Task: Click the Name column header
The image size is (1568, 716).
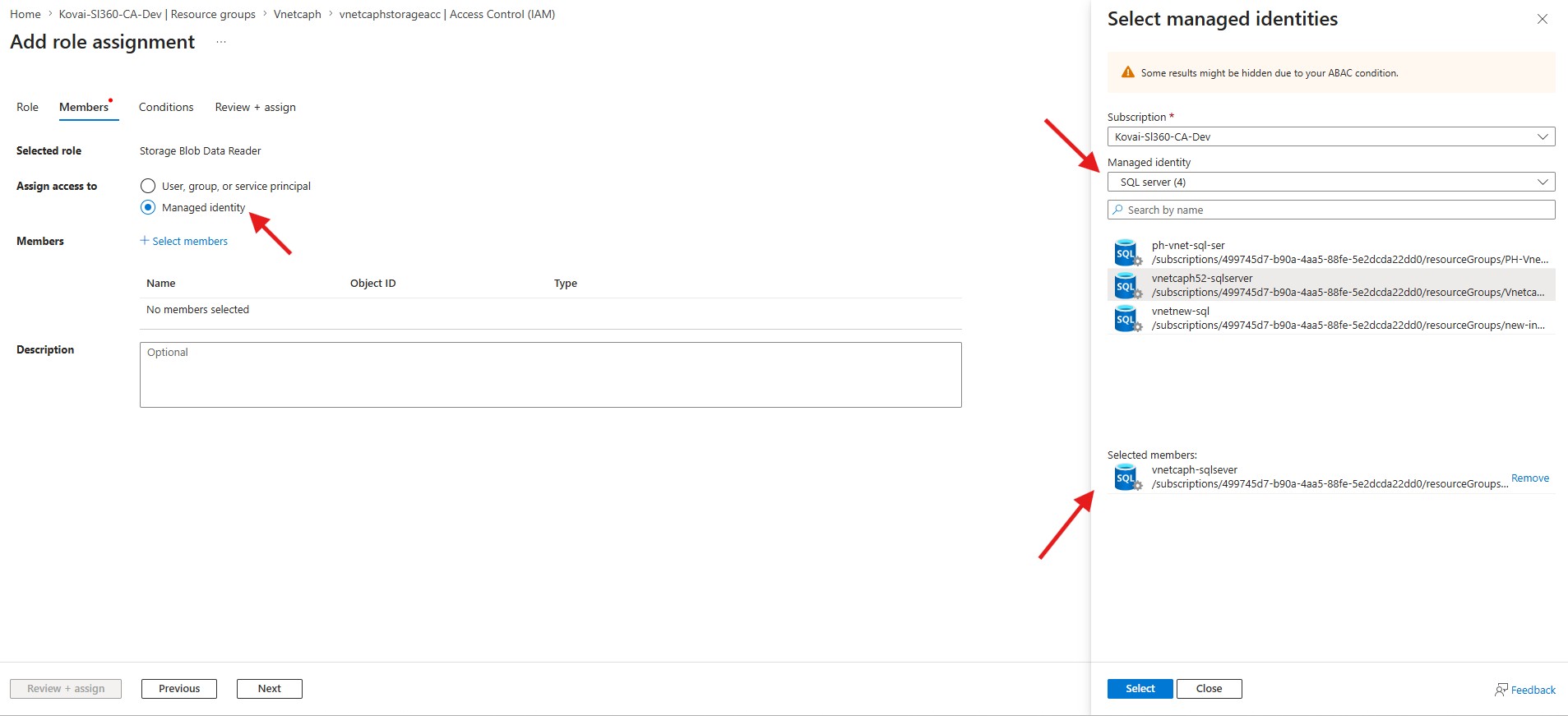Action: tap(161, 283)
